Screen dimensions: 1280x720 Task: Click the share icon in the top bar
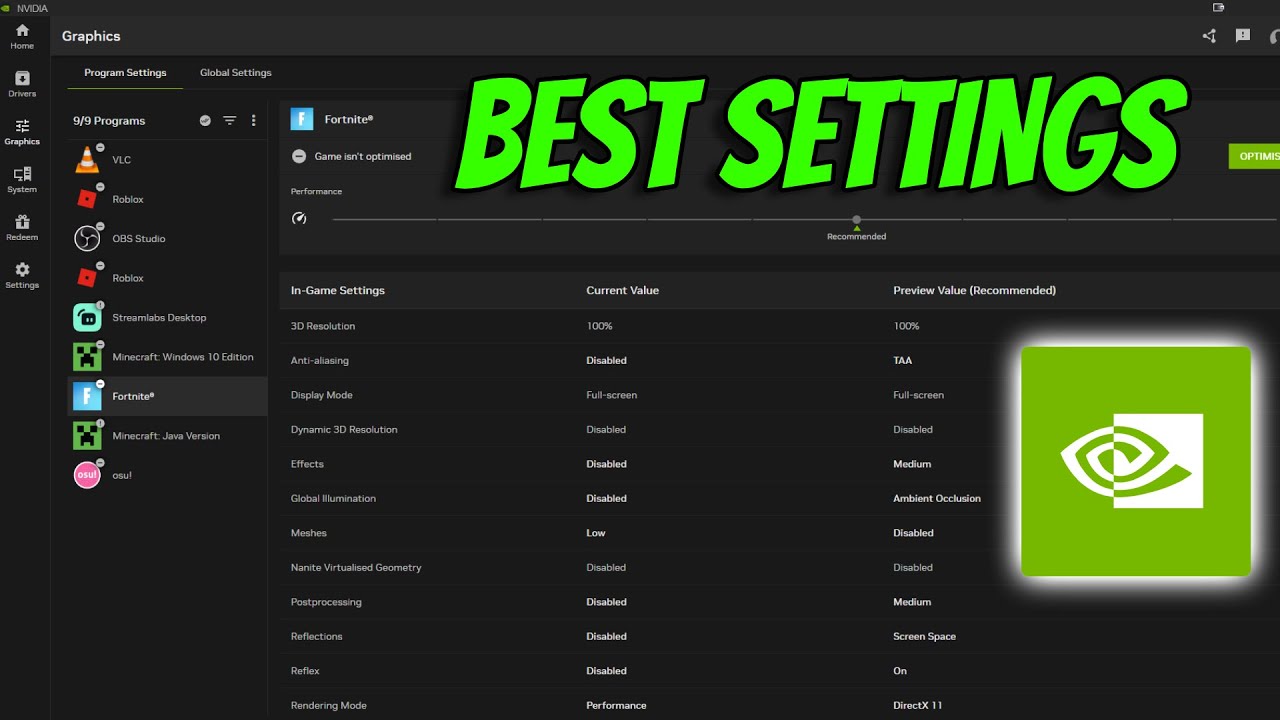[x=1209, y=36]
